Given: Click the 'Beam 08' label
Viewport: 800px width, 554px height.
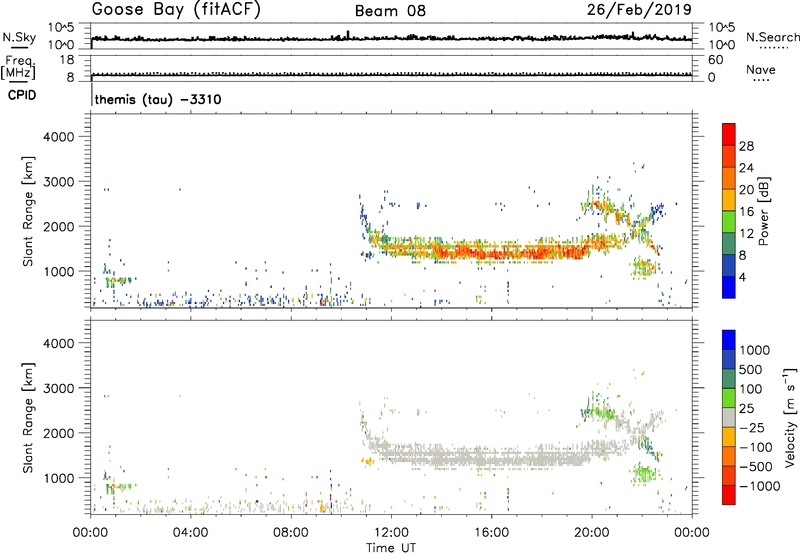Looking at the screenshot, I should coord(390,11).
